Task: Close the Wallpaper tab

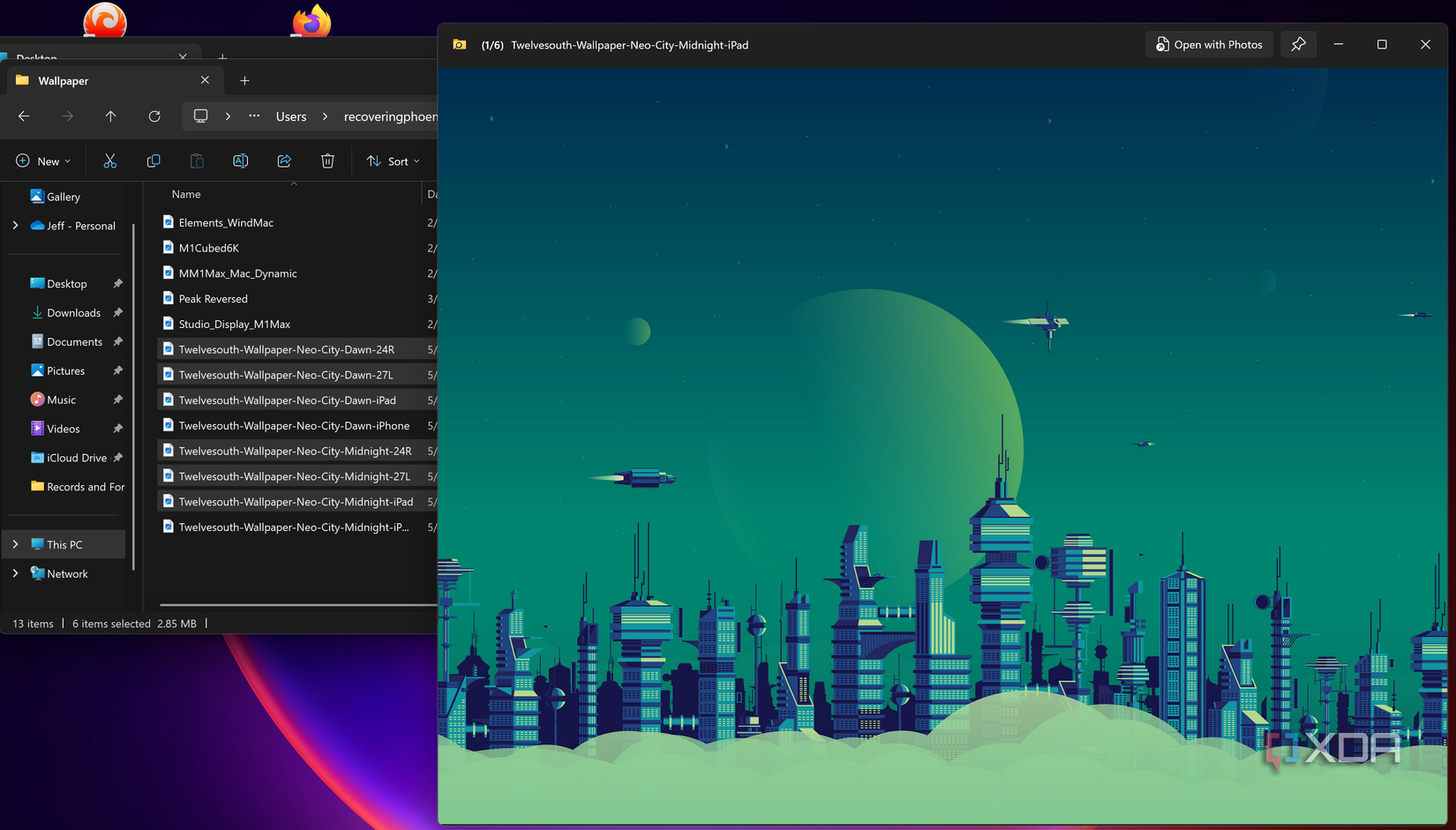Action: [205, 80]
